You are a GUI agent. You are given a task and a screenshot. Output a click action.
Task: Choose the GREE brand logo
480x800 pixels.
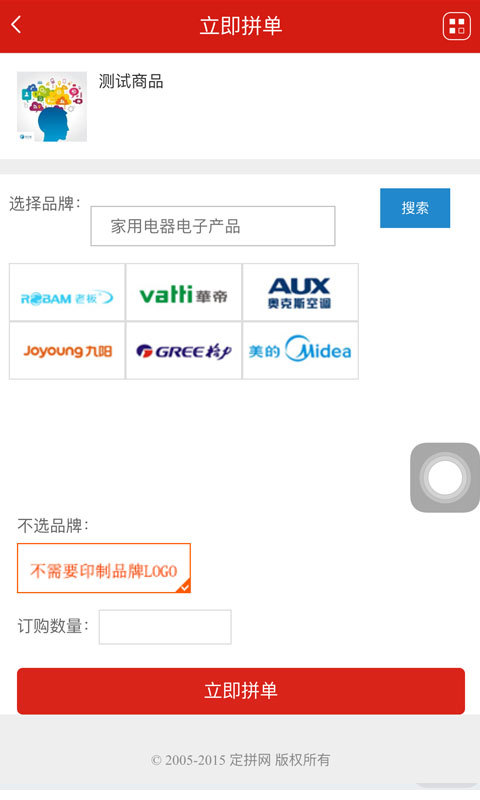point(184,351)
